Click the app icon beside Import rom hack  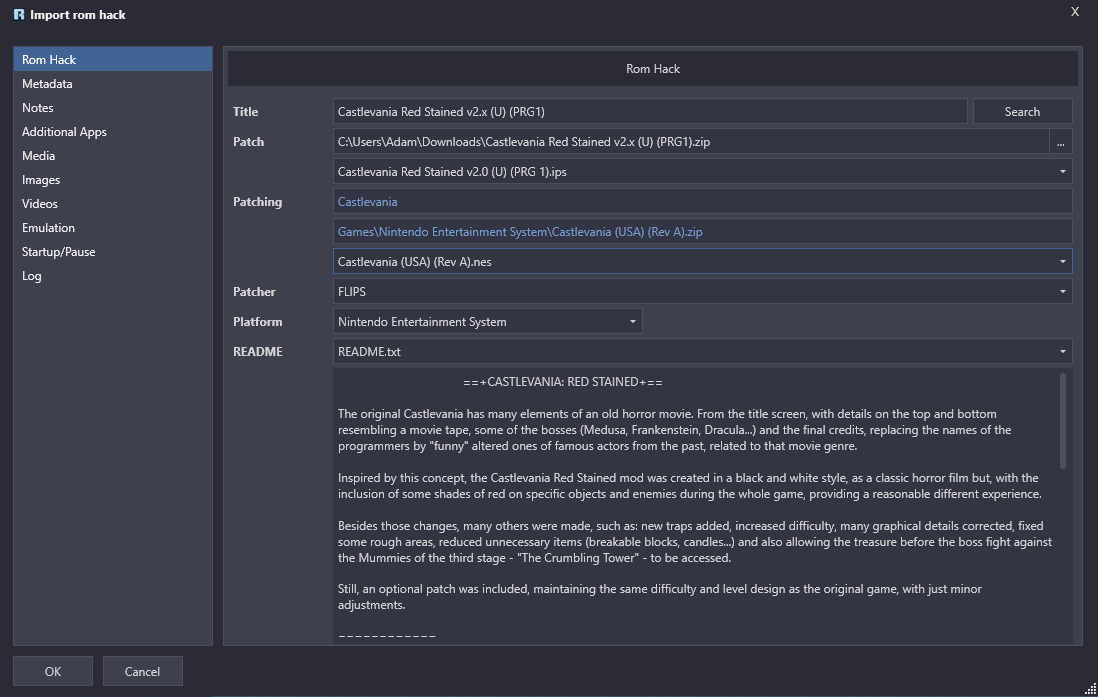[19, 15]
